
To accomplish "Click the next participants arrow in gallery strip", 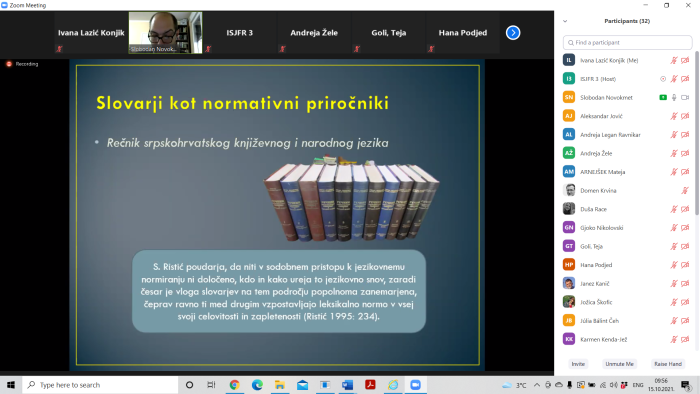I will [513, 33].
